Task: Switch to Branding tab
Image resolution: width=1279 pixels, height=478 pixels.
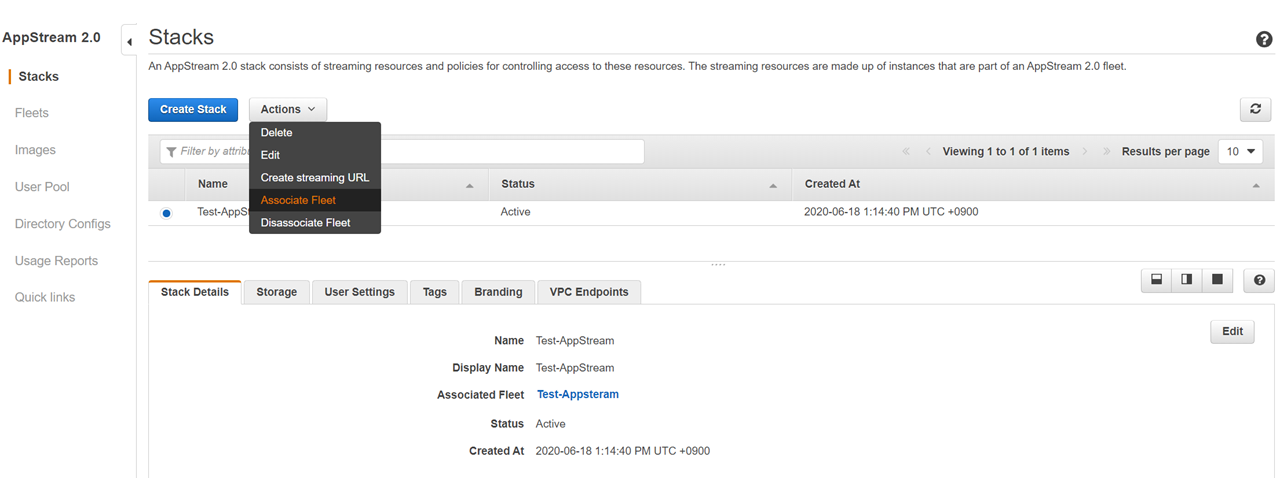Action: [x=498, y=292]
